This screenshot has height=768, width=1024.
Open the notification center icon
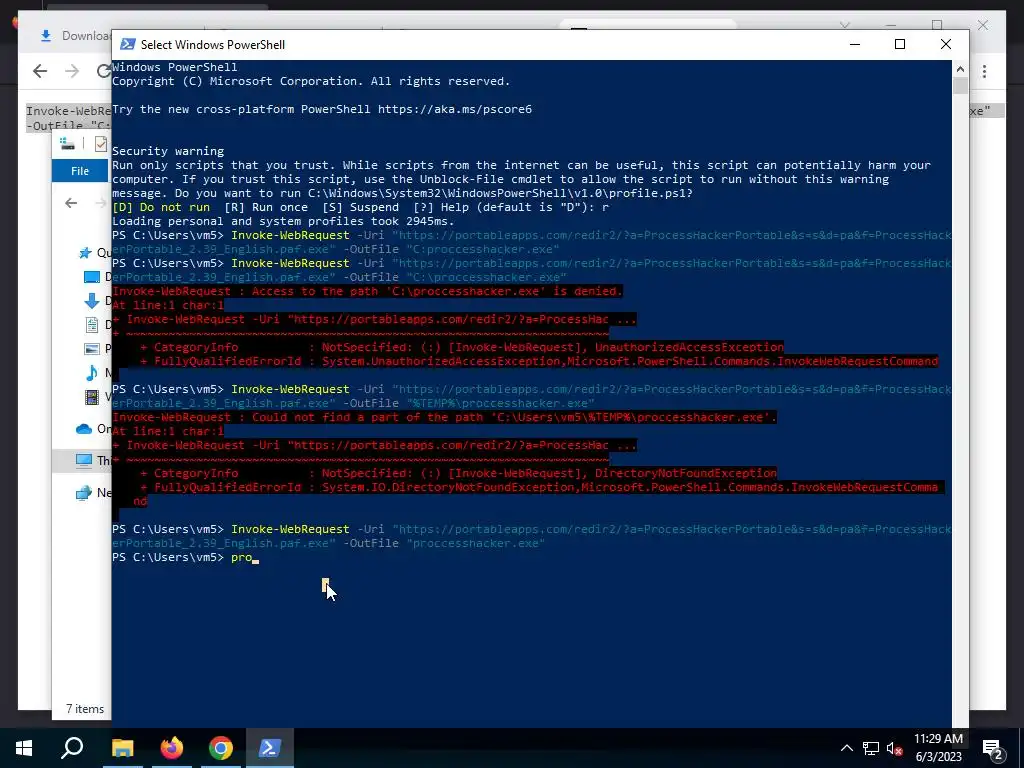click(x=993, y=749)
